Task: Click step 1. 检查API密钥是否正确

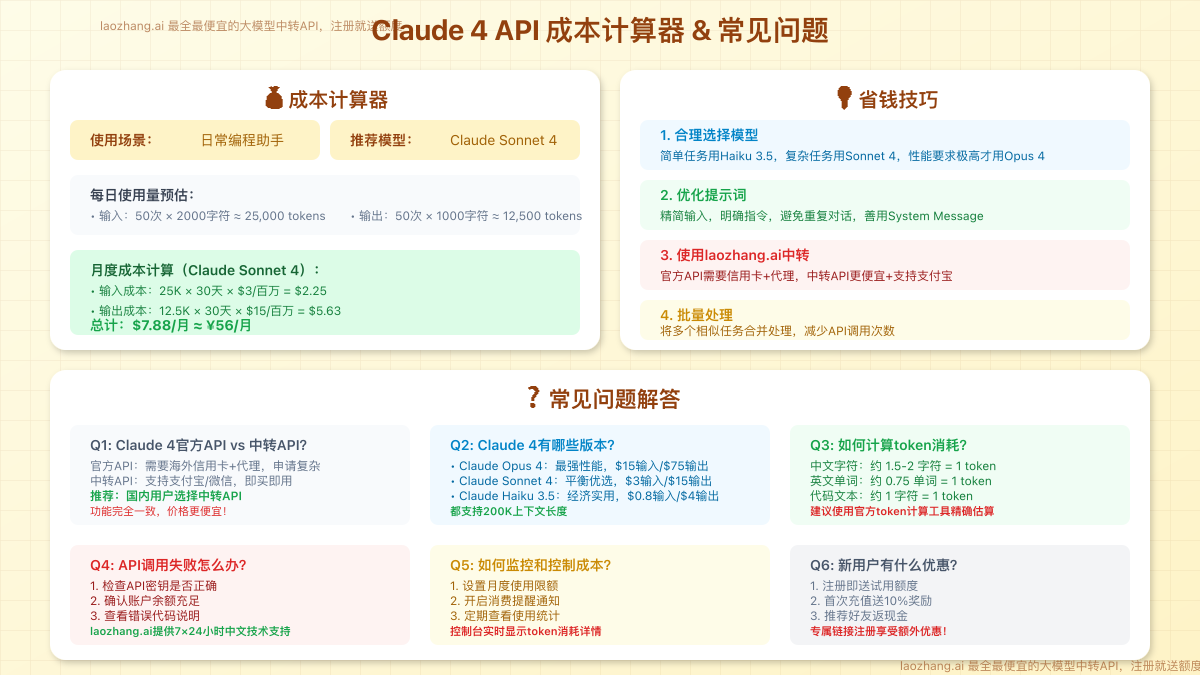Action: click(153, 586)
